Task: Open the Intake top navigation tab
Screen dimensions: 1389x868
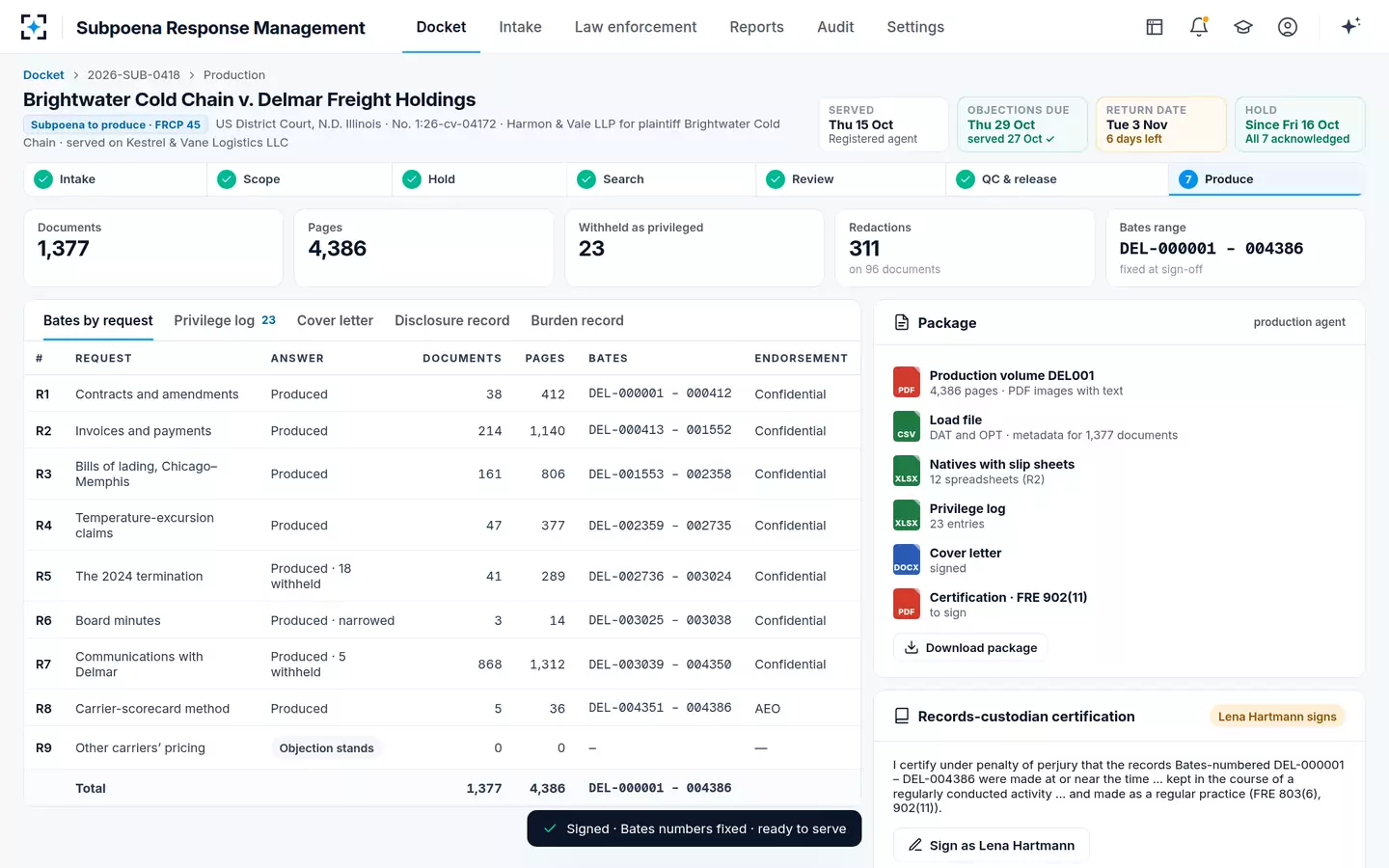Action: coord(520,27)
